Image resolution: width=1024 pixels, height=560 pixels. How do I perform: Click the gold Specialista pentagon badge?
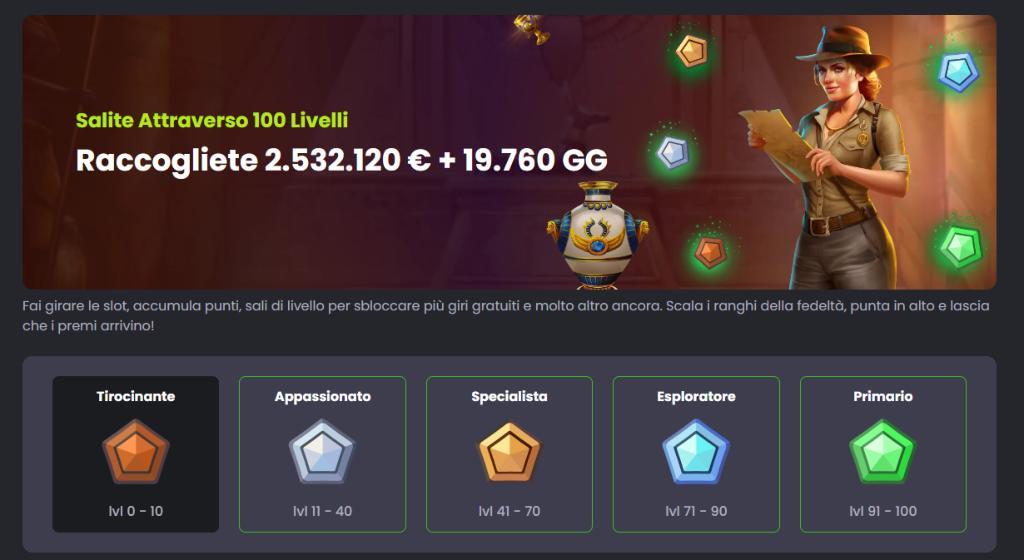(x=509, y=452)
